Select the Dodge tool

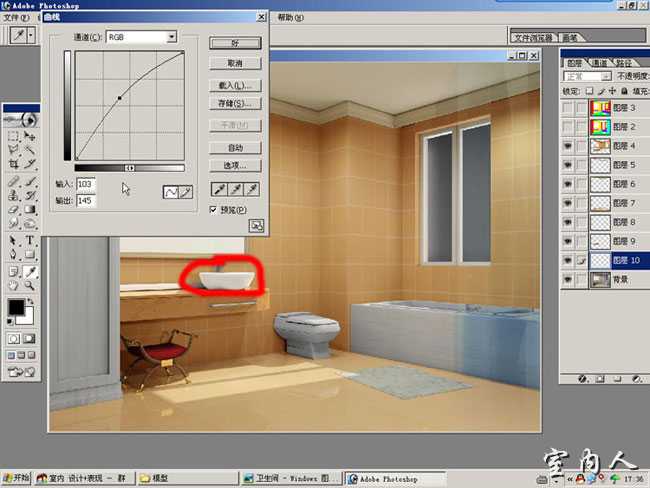point(29,223)
